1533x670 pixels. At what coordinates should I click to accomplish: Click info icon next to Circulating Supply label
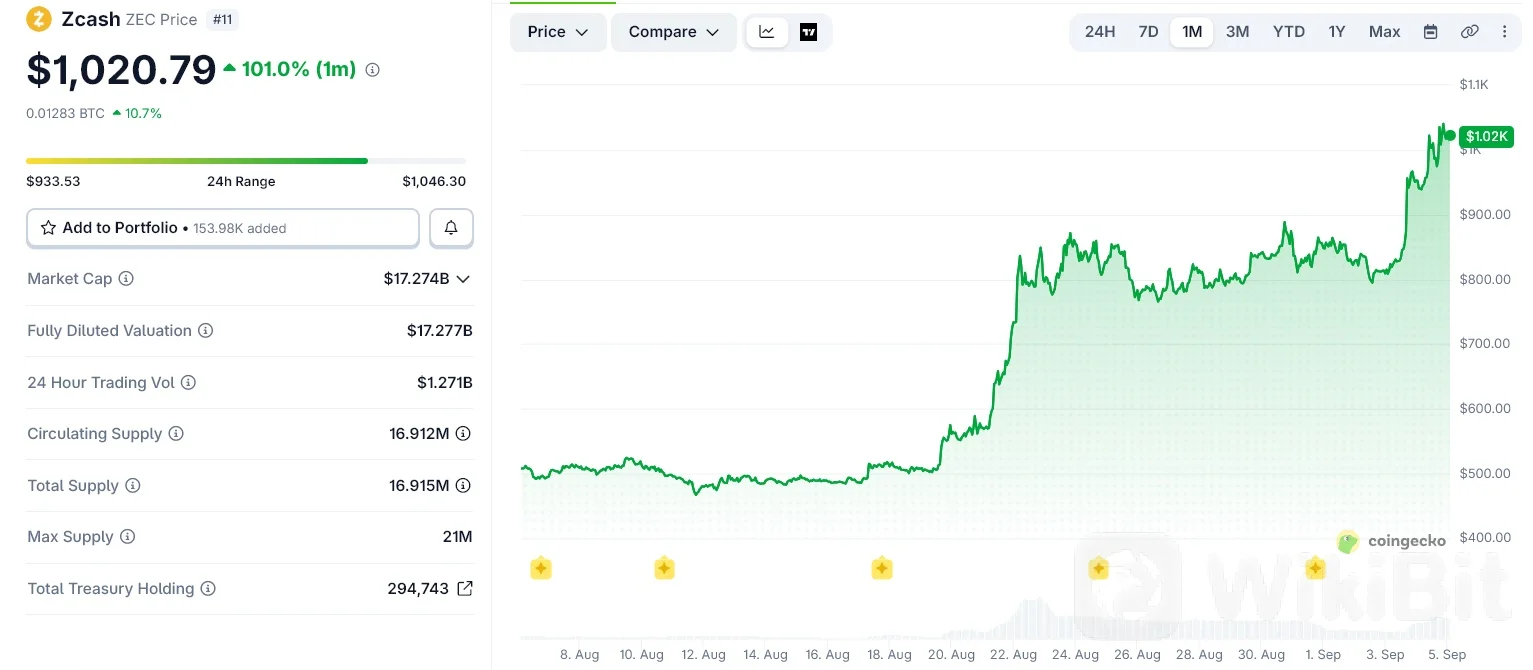176,434
